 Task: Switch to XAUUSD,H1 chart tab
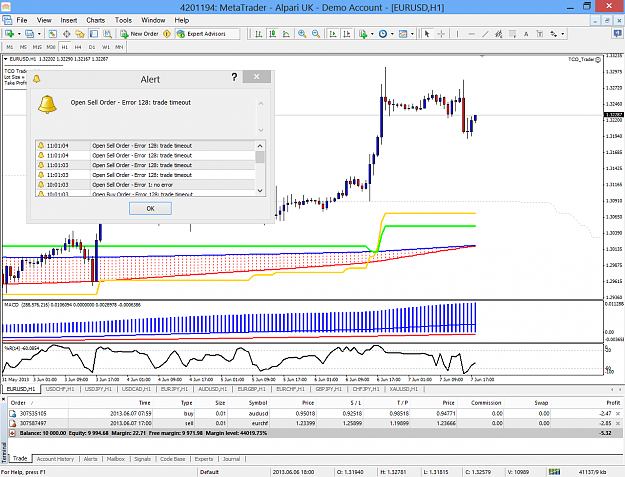(404, 389)
